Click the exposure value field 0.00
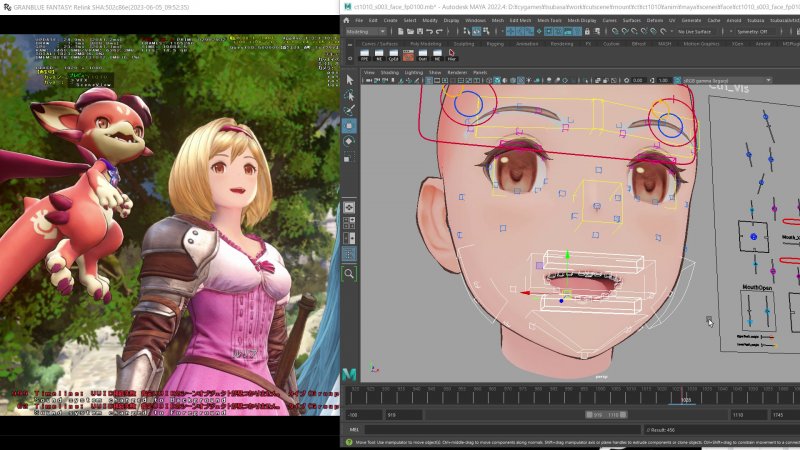The height and width of the screenshot is (450, 800). (x=639, y=81)
